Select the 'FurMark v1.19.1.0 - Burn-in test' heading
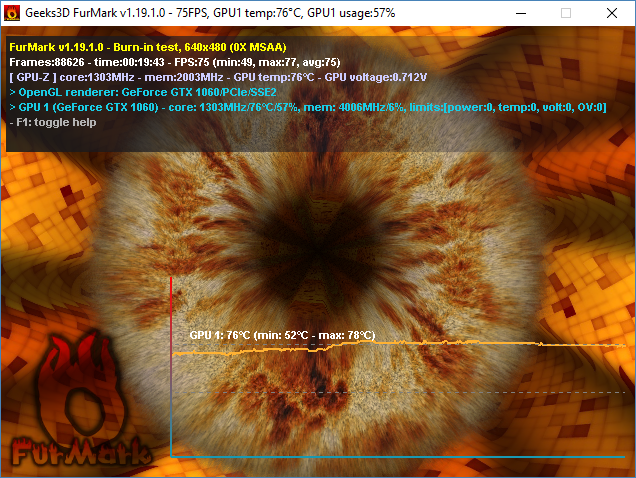Image resolution: width=636 pixels, height=478 pixels. [x=148, y=47]
